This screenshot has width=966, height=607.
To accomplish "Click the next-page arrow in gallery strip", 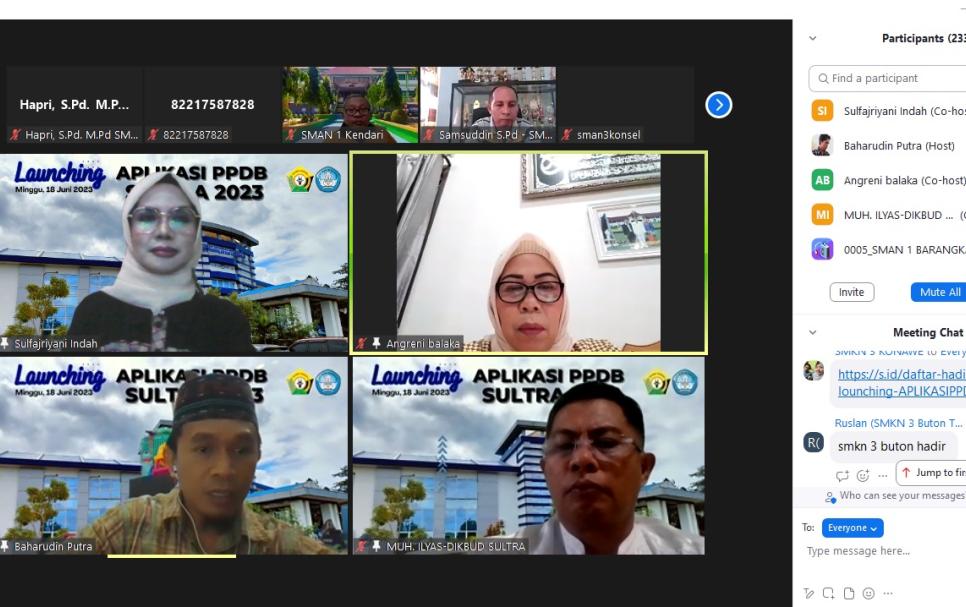I will 718,105.
